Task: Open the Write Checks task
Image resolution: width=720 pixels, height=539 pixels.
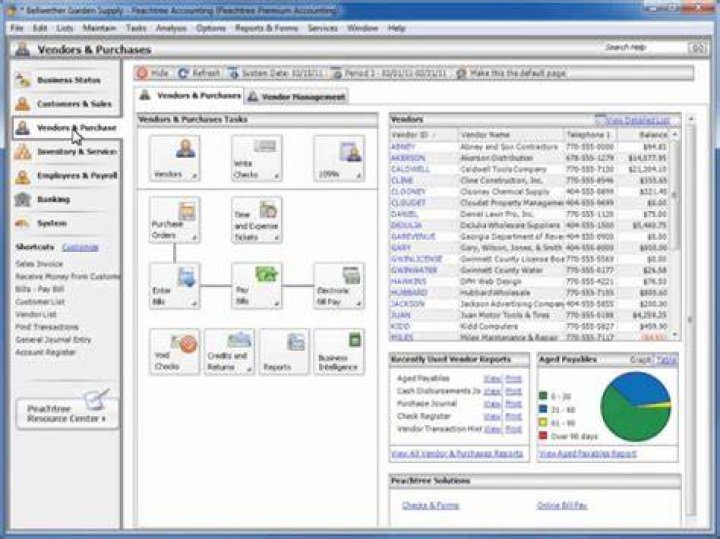Action: [x=257, y=158]
